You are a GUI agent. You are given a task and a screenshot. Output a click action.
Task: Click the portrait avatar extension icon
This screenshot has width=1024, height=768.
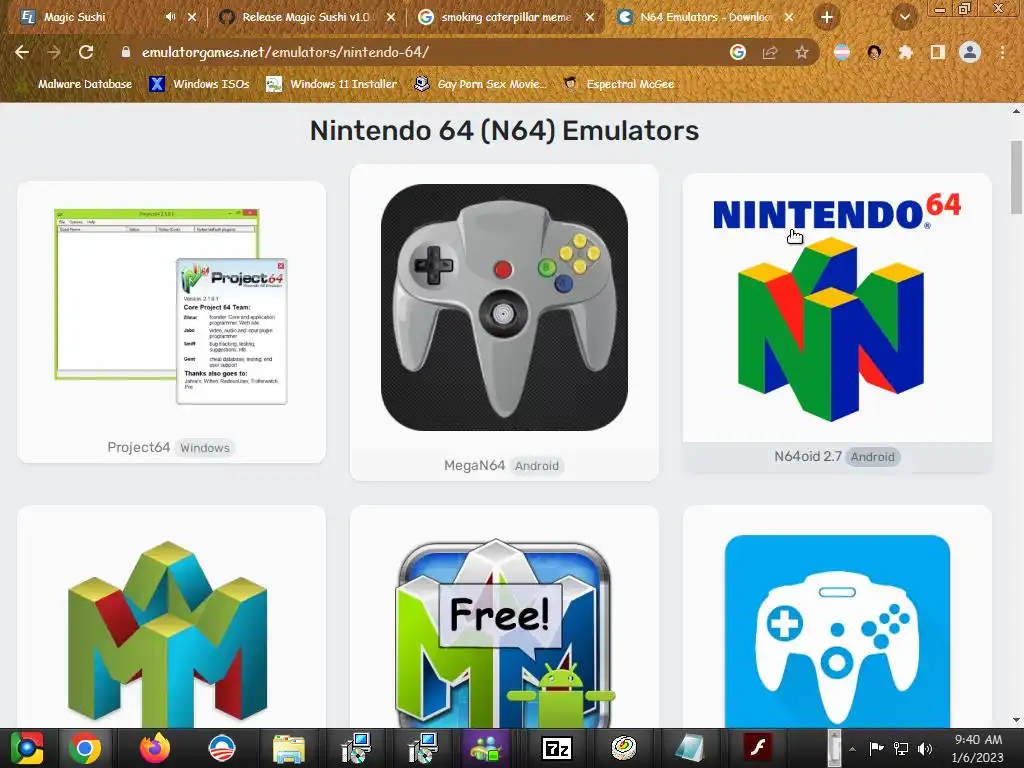(874, 52)
